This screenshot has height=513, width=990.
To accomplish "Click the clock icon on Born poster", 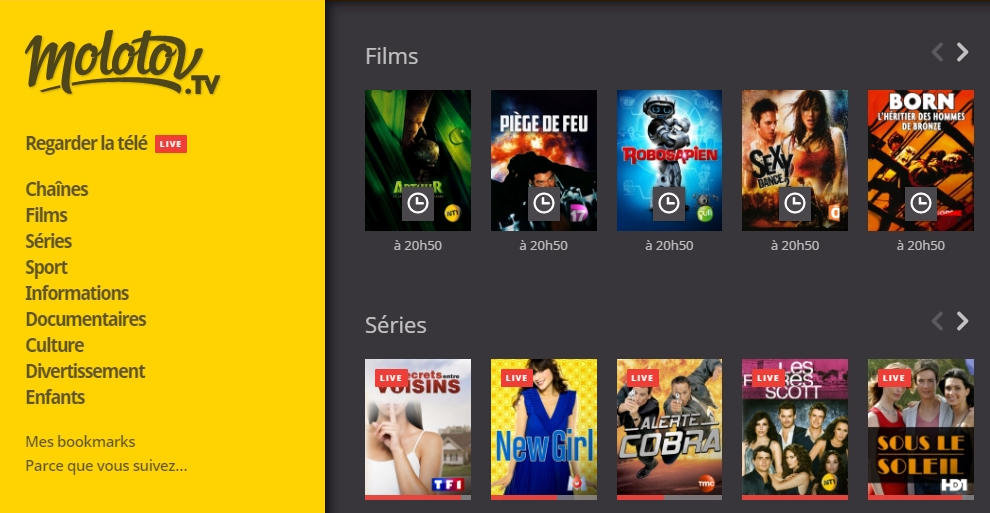I will [921, 203].
